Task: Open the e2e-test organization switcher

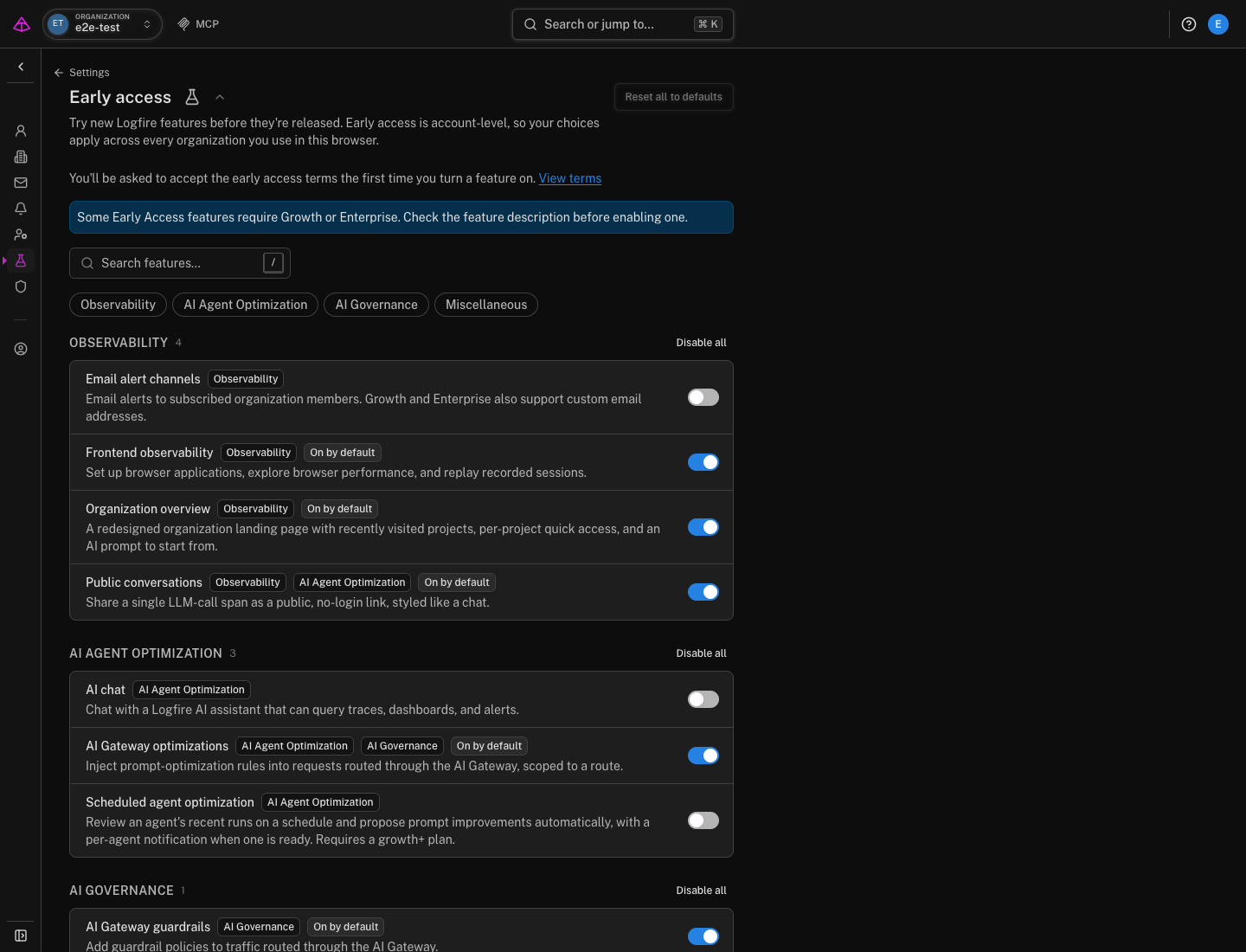Action: 102,24
